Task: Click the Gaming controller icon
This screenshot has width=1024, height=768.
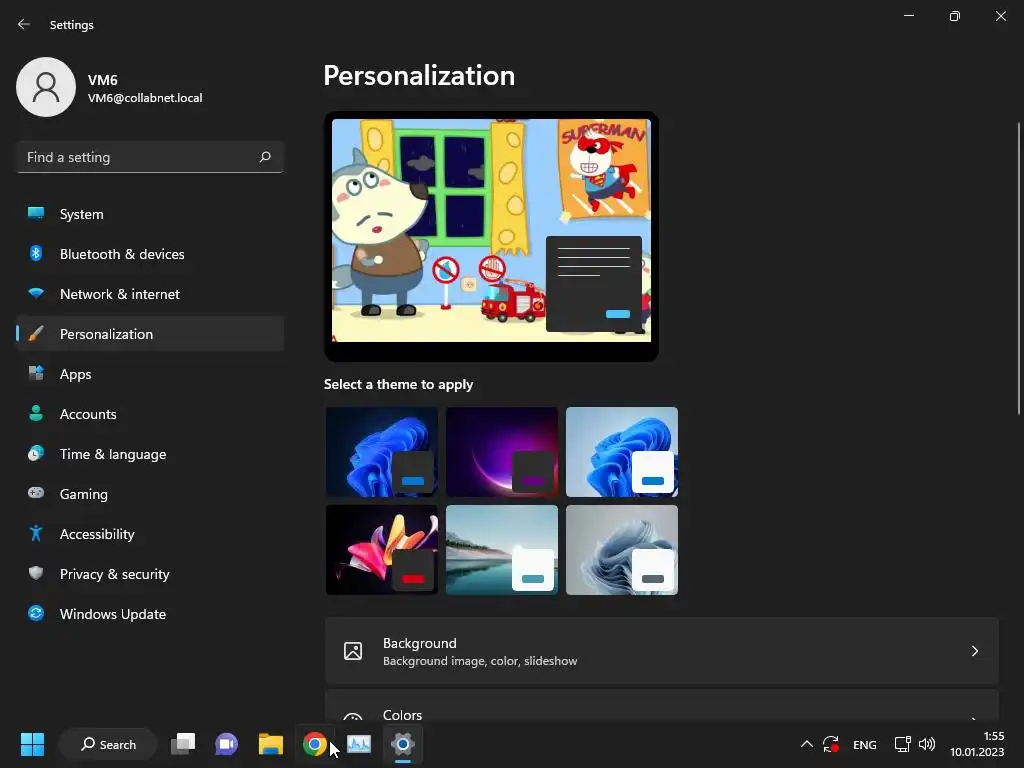Action: click(x=36, y=493)
